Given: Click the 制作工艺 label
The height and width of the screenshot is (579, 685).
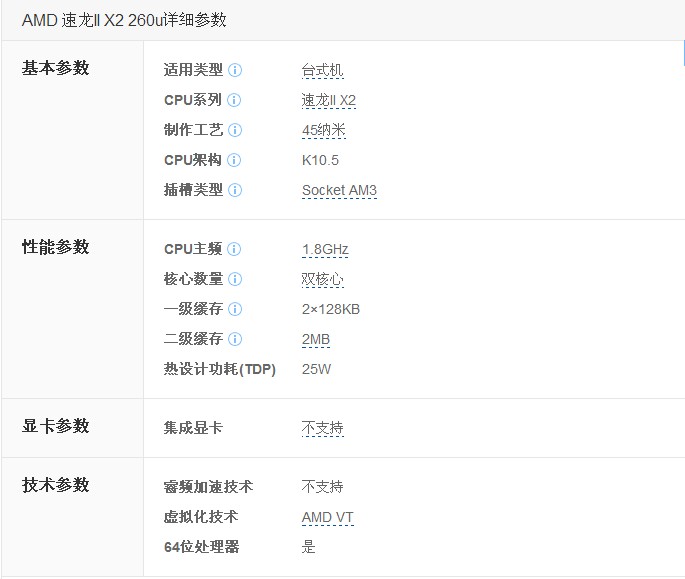Looking at the screenshot, I should (x=193, y=130).
